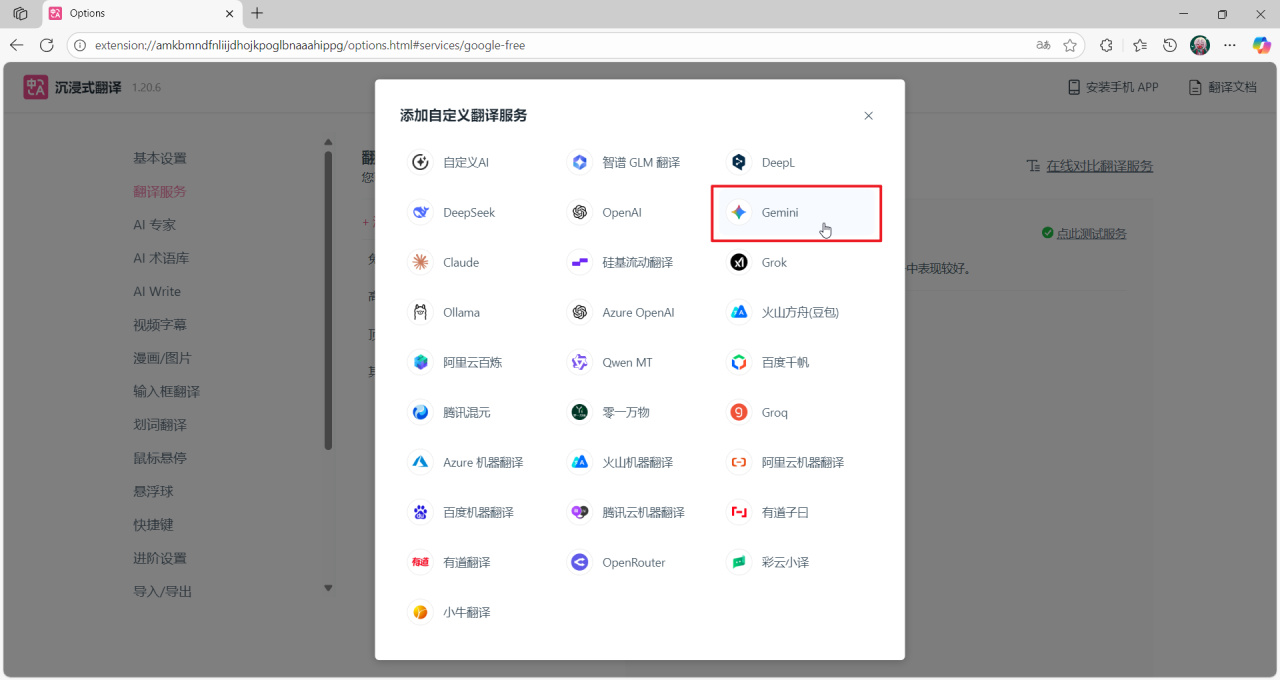
Task: Choose the 硅基流动翻译 icon
Action: click(x=579, y=262)
